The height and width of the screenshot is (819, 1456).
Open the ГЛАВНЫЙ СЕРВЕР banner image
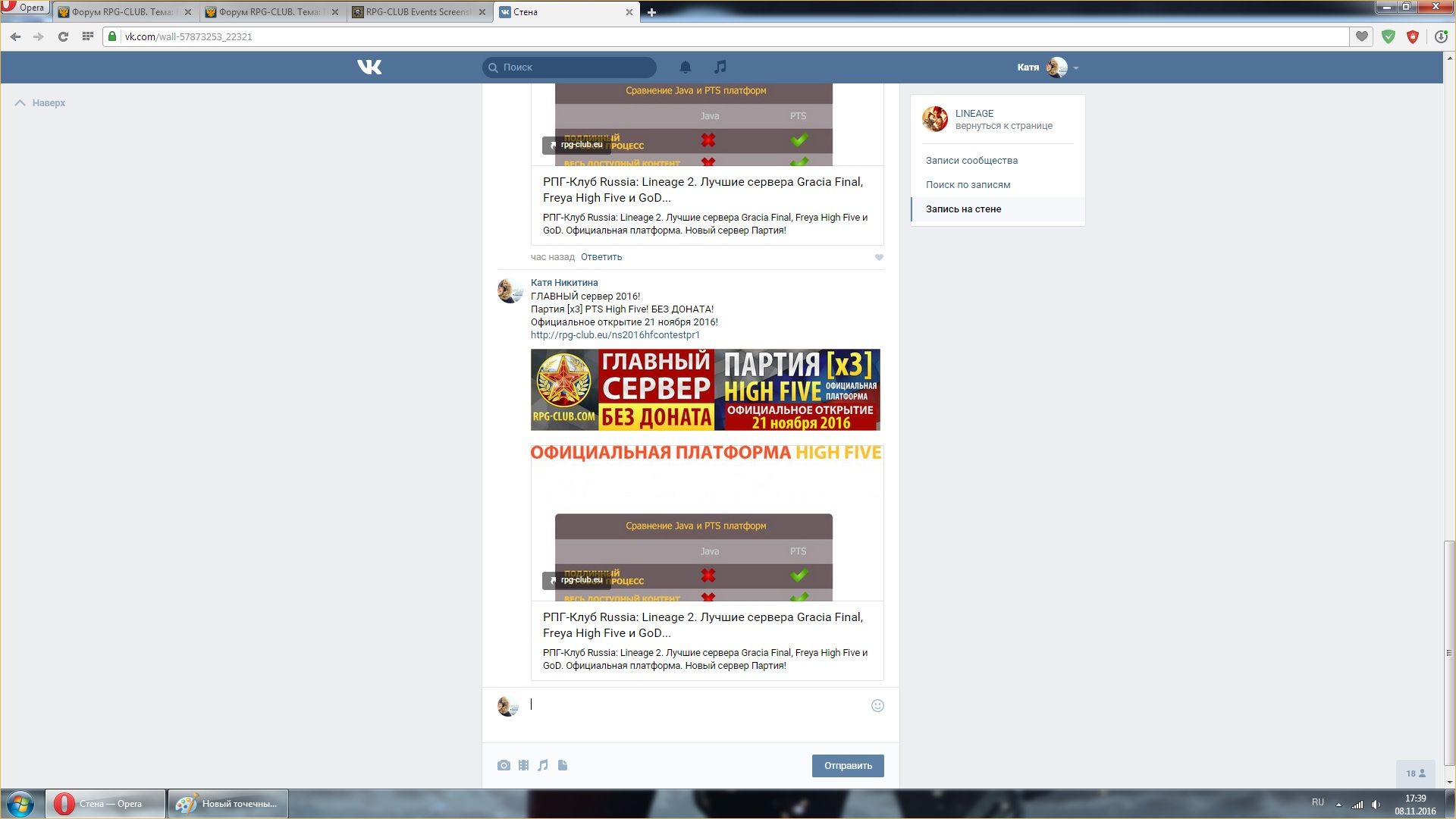point(705,390)
